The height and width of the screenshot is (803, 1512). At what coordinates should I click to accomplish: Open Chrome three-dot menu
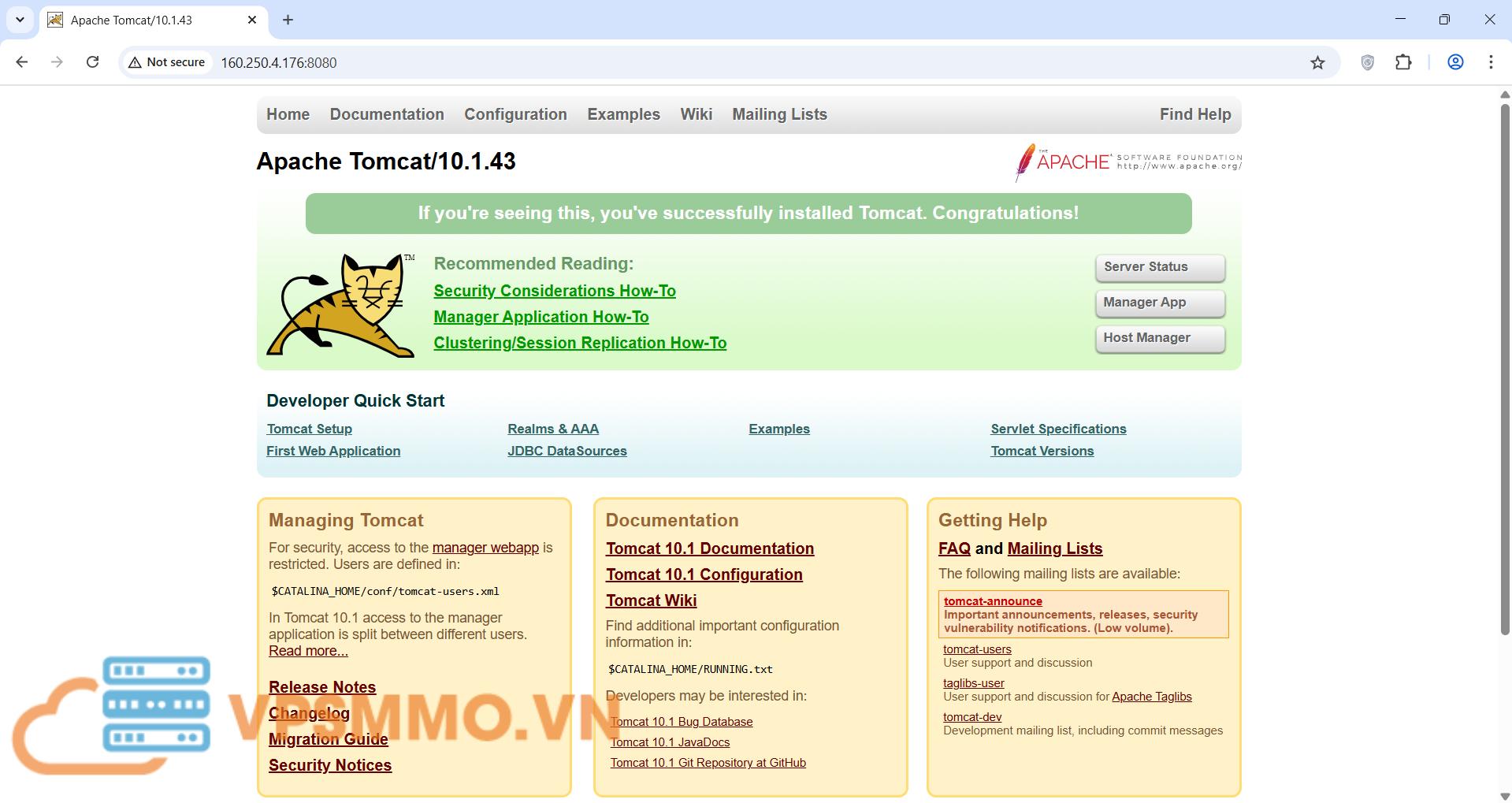(x=1491, y=62)
